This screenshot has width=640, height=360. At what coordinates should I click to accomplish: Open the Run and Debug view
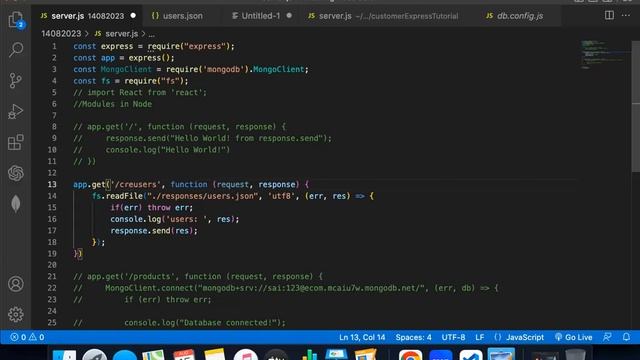pyautogui.click(x=16, y=111)
